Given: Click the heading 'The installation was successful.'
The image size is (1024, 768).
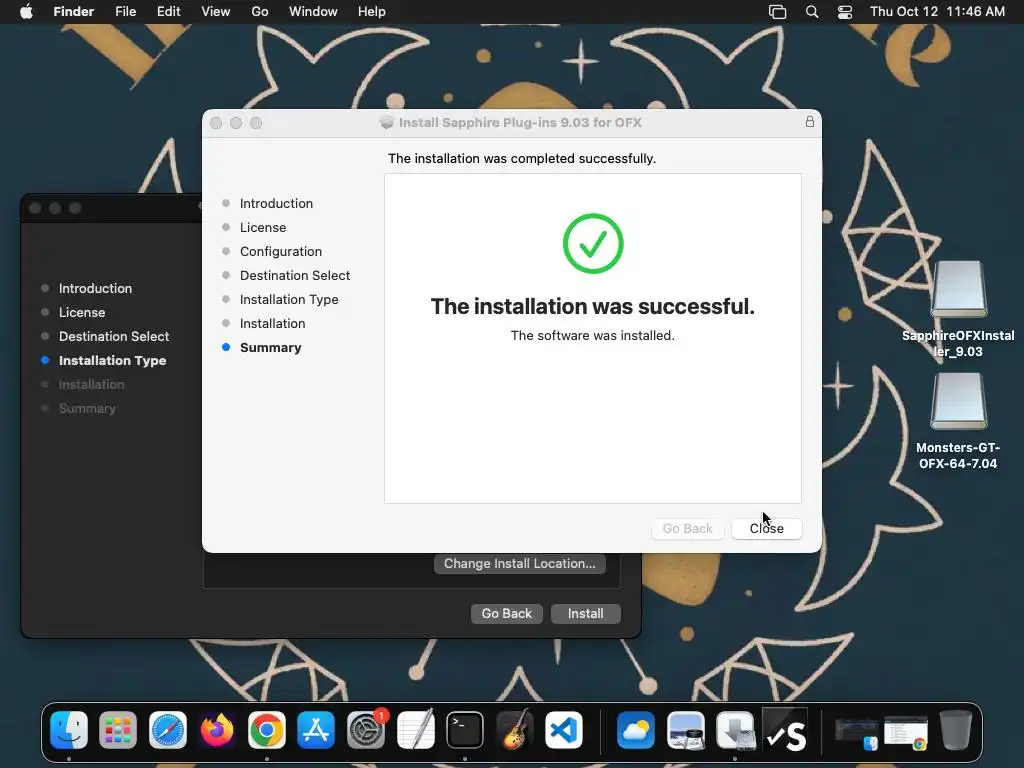Looking at the screenshot, I should [592, 306].
